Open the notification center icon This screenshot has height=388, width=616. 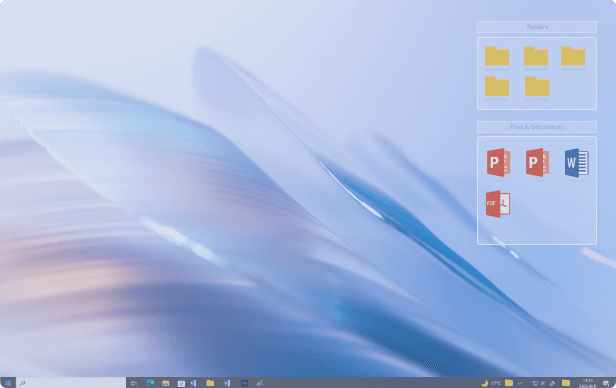coord(606,383)
